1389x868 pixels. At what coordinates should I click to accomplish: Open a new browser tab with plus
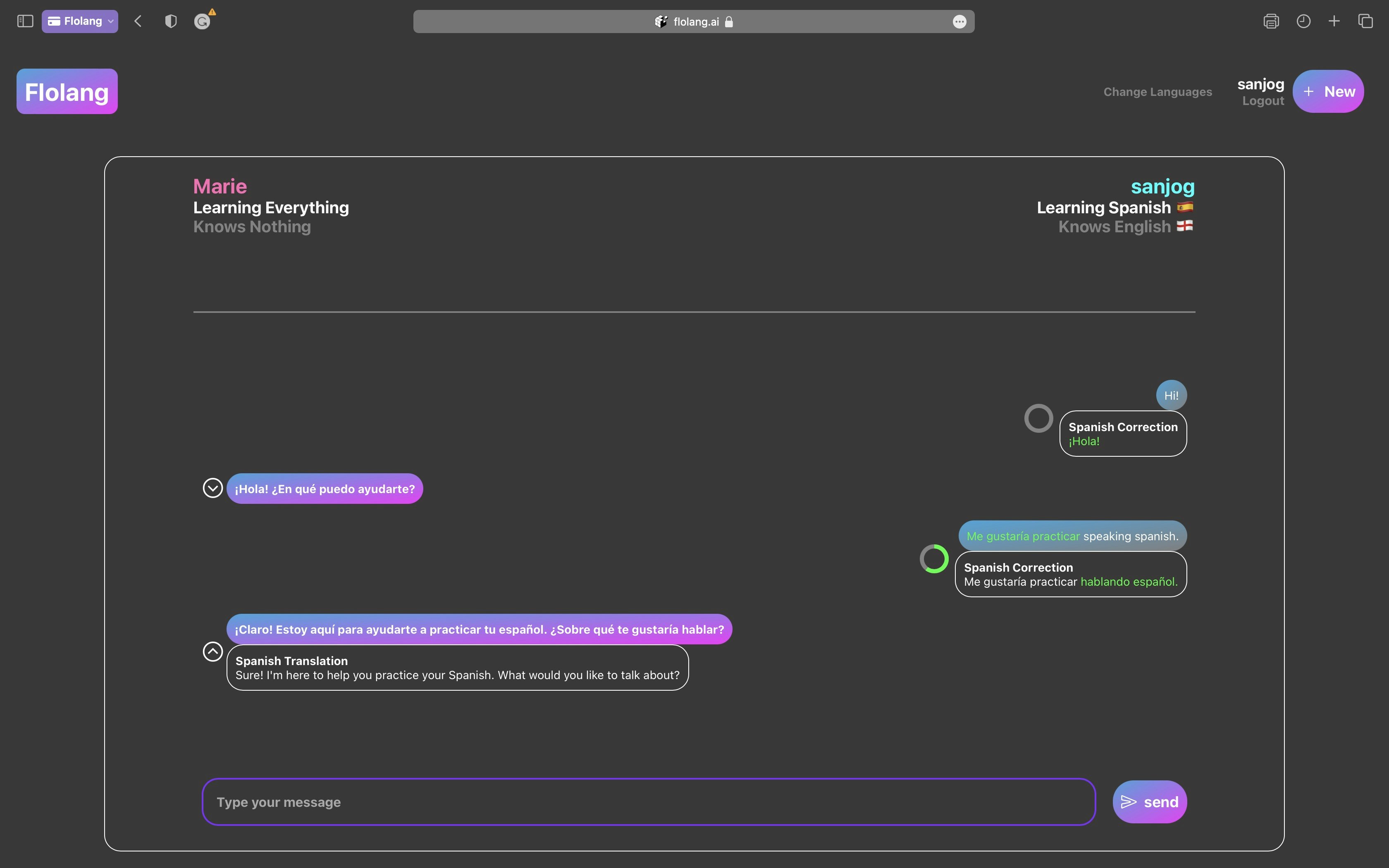(x=1334, y=21)
